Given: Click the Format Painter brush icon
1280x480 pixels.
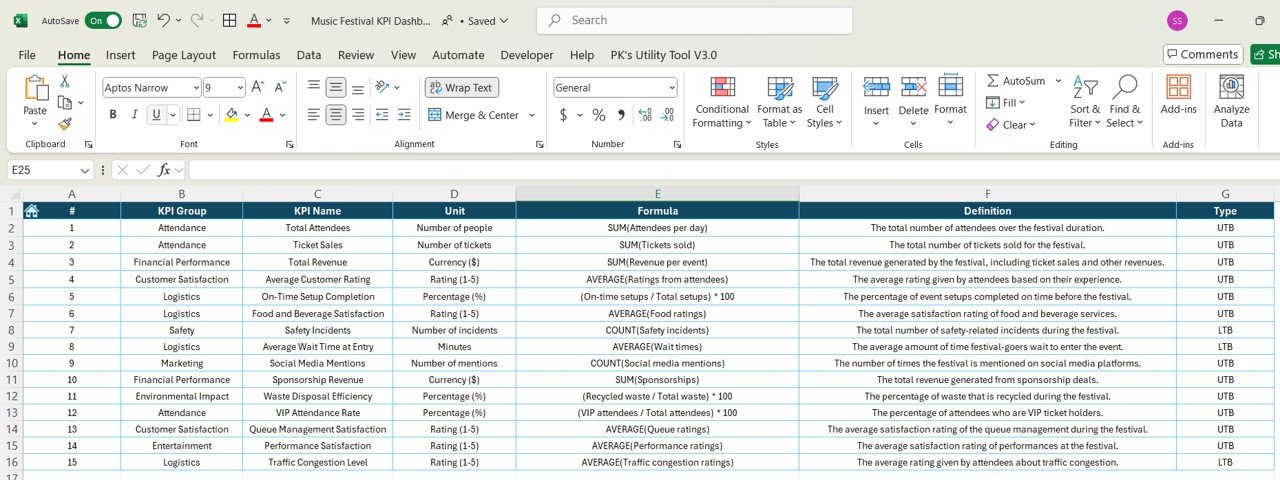Looking at the screenshot, I should pyautogui.click(x=65, y=124).
